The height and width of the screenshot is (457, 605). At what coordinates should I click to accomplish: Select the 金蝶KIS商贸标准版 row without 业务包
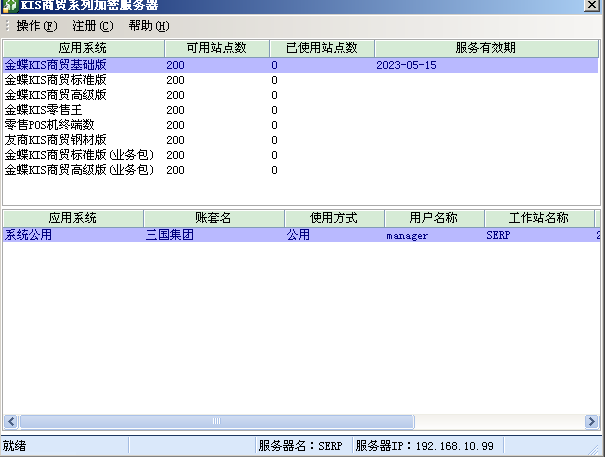301,80
